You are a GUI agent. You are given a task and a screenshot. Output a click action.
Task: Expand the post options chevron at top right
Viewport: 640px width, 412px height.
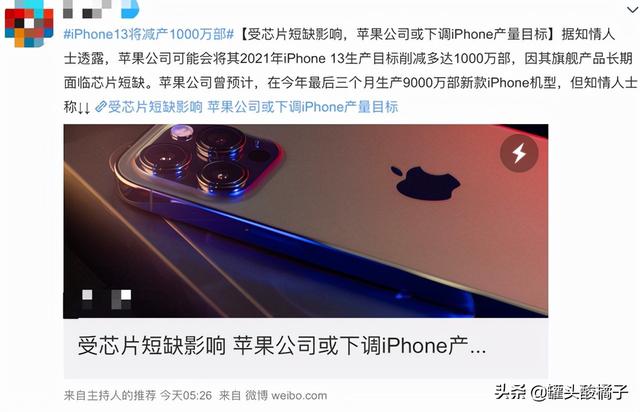pyautogui.click(x=632, y=9)
